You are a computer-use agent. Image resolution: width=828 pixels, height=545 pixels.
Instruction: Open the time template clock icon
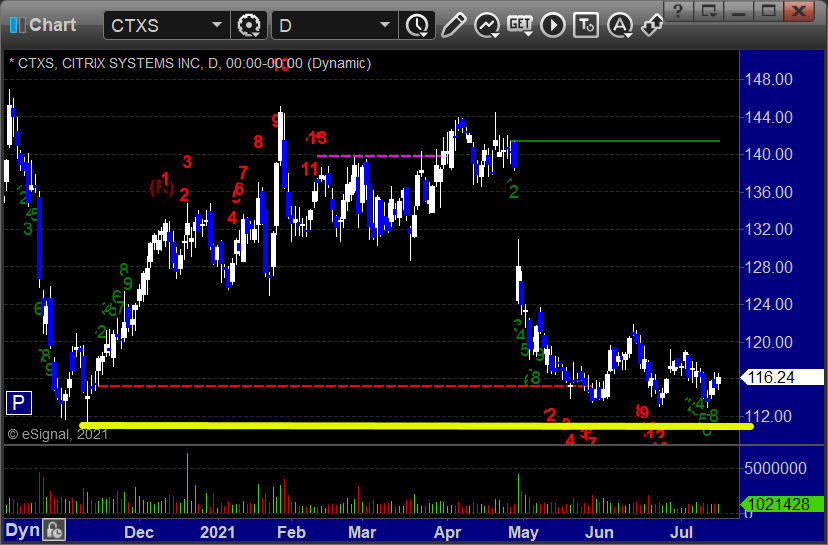coord(417,25)
